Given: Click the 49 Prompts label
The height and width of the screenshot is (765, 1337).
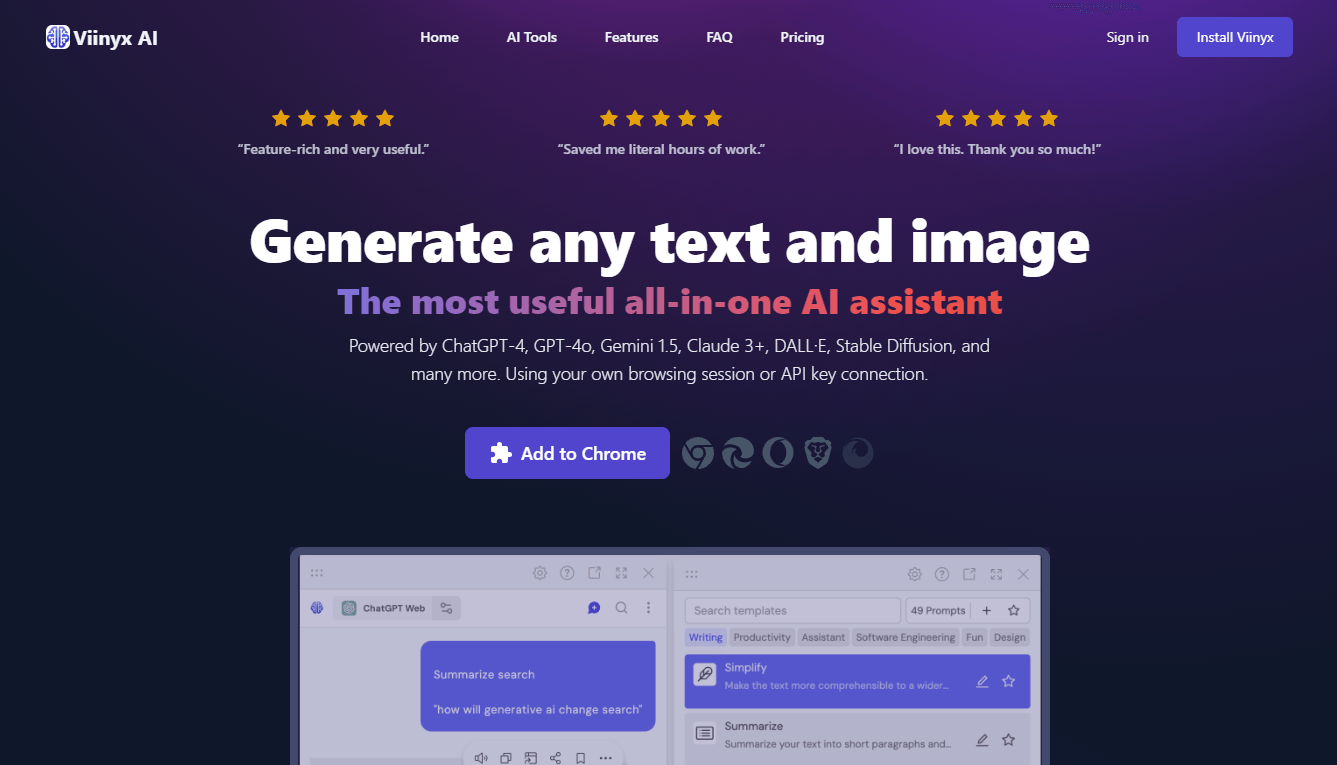Looking at the screenshot, I should (938, 610).
